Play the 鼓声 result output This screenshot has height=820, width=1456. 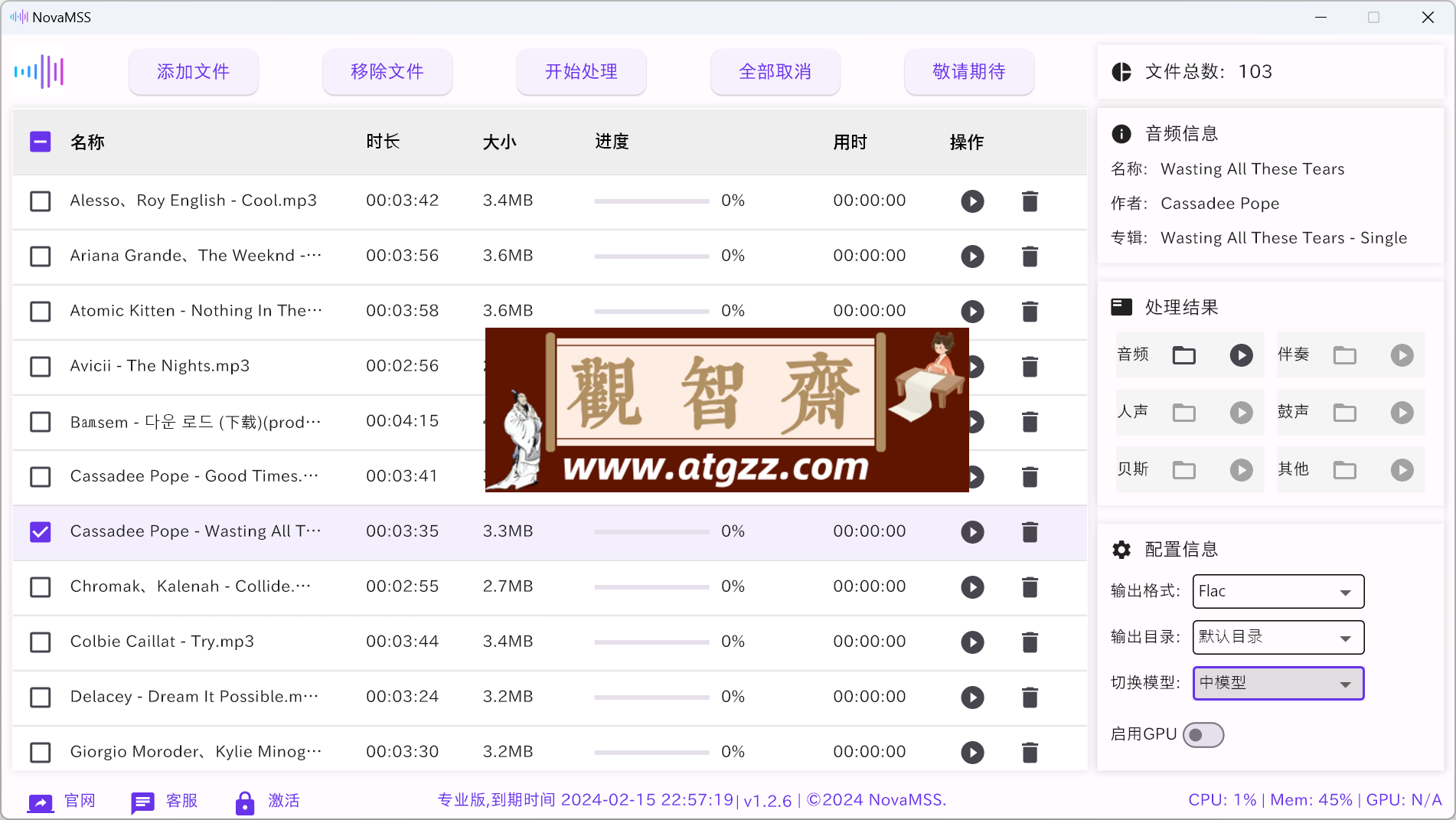click(x=1402, y=413)
